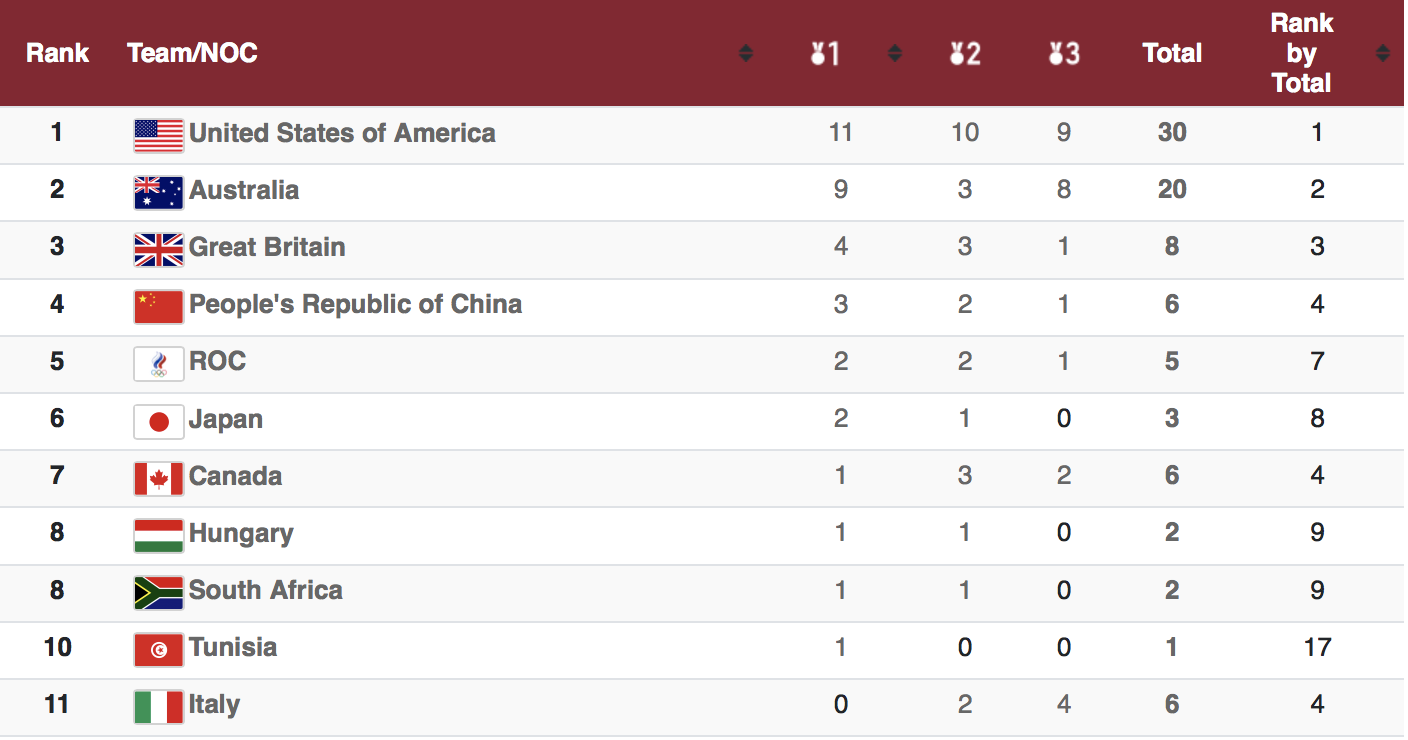Click the Total column header
The height and width of the screenshot is (740, 1408).
[1172, 53]
